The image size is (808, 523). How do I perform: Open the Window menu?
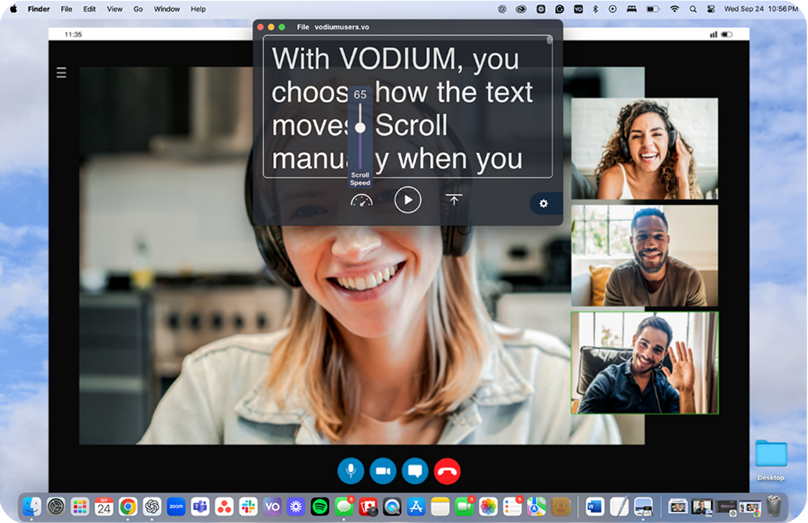pos(166,9)
